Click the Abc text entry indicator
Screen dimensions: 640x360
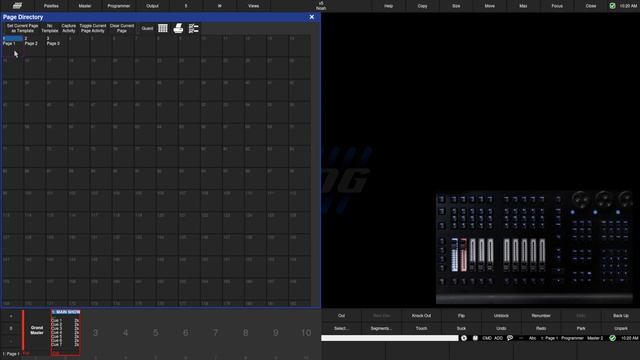pyautogui.click(x=532, y=338)
